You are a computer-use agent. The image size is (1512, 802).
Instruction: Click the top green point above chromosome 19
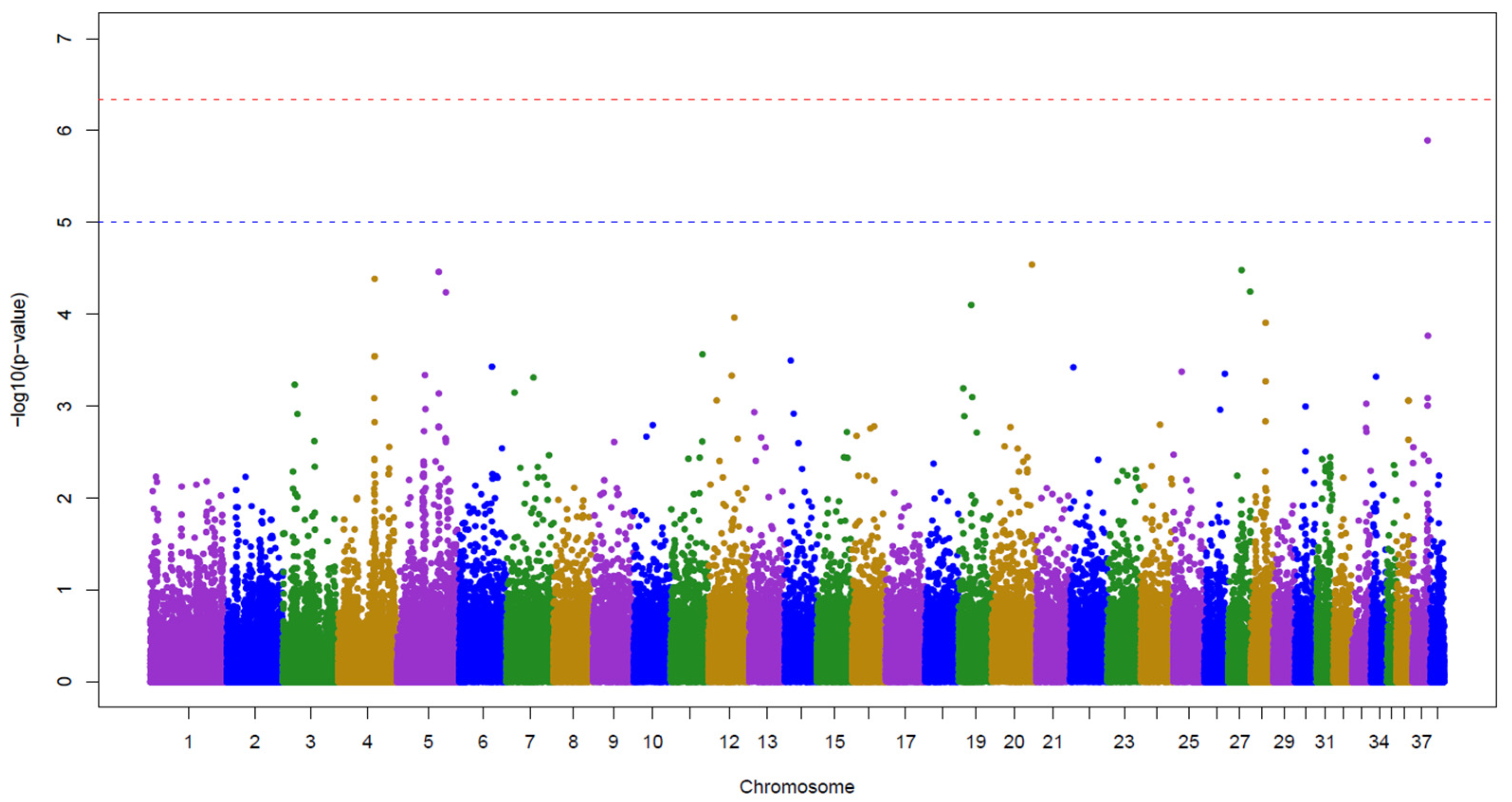(x=971, y=305)
